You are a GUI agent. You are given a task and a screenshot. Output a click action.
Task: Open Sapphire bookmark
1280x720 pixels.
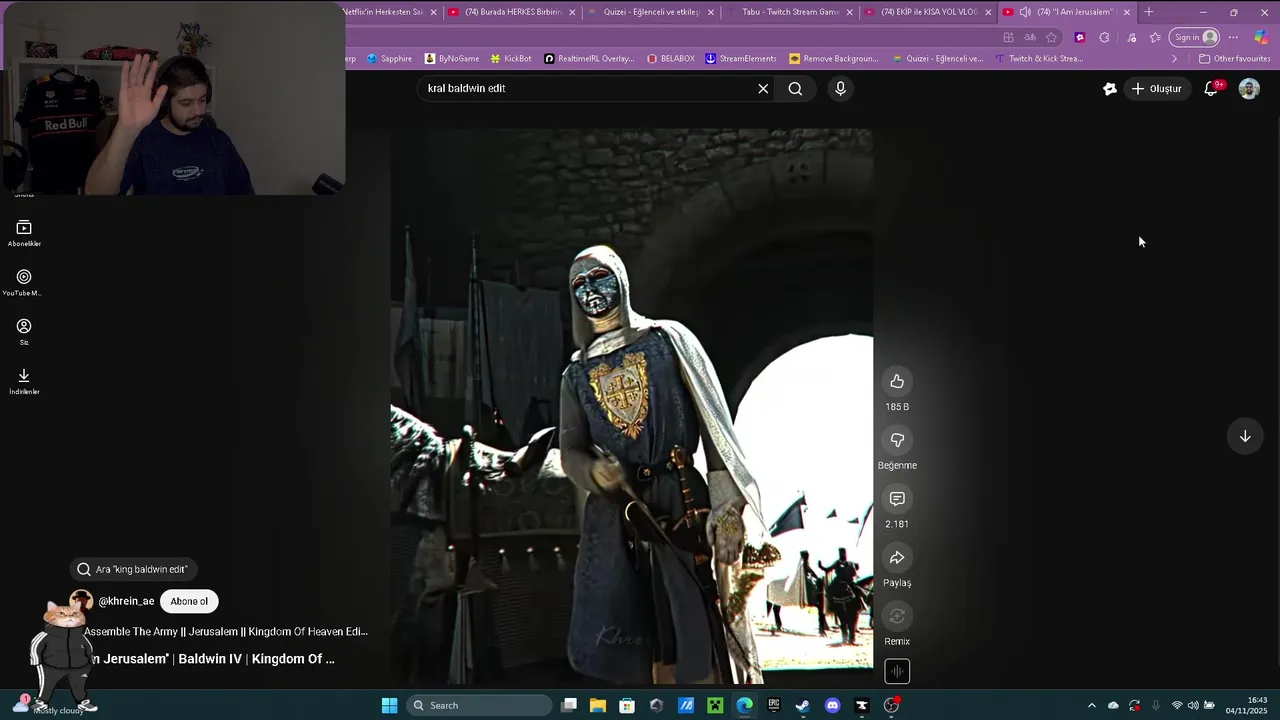click(x=390, y=58)
